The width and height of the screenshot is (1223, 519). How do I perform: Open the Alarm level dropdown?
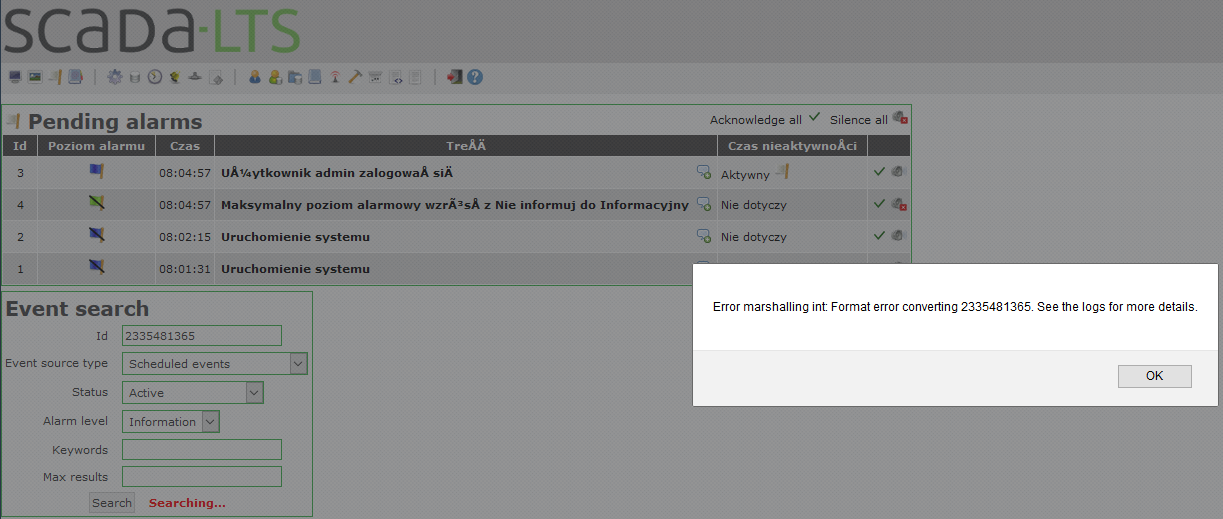click(x=170, y=422)
